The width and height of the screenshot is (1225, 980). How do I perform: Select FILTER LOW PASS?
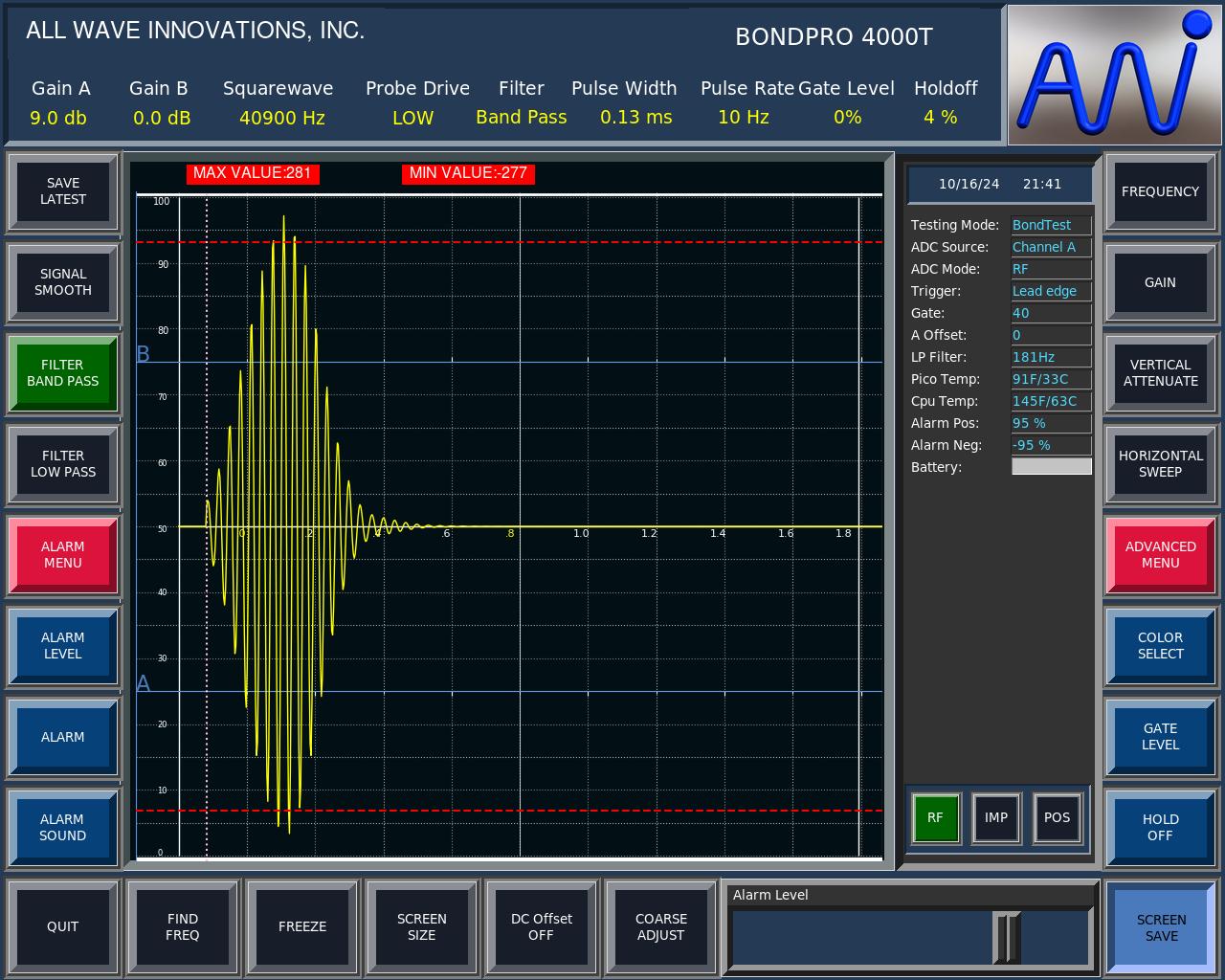pyautogui.click(x=63, y=464)
